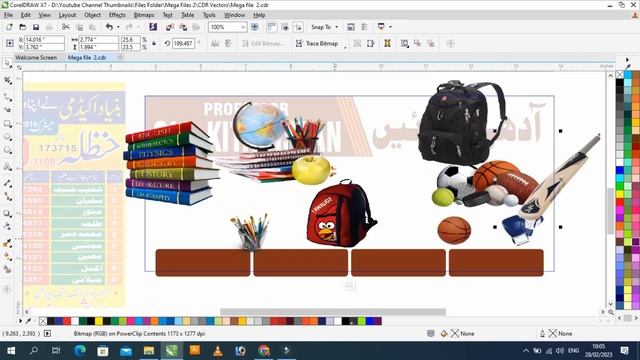Select the Rectangle tool
Screen dimensions: 640x360
pos(7,123)
